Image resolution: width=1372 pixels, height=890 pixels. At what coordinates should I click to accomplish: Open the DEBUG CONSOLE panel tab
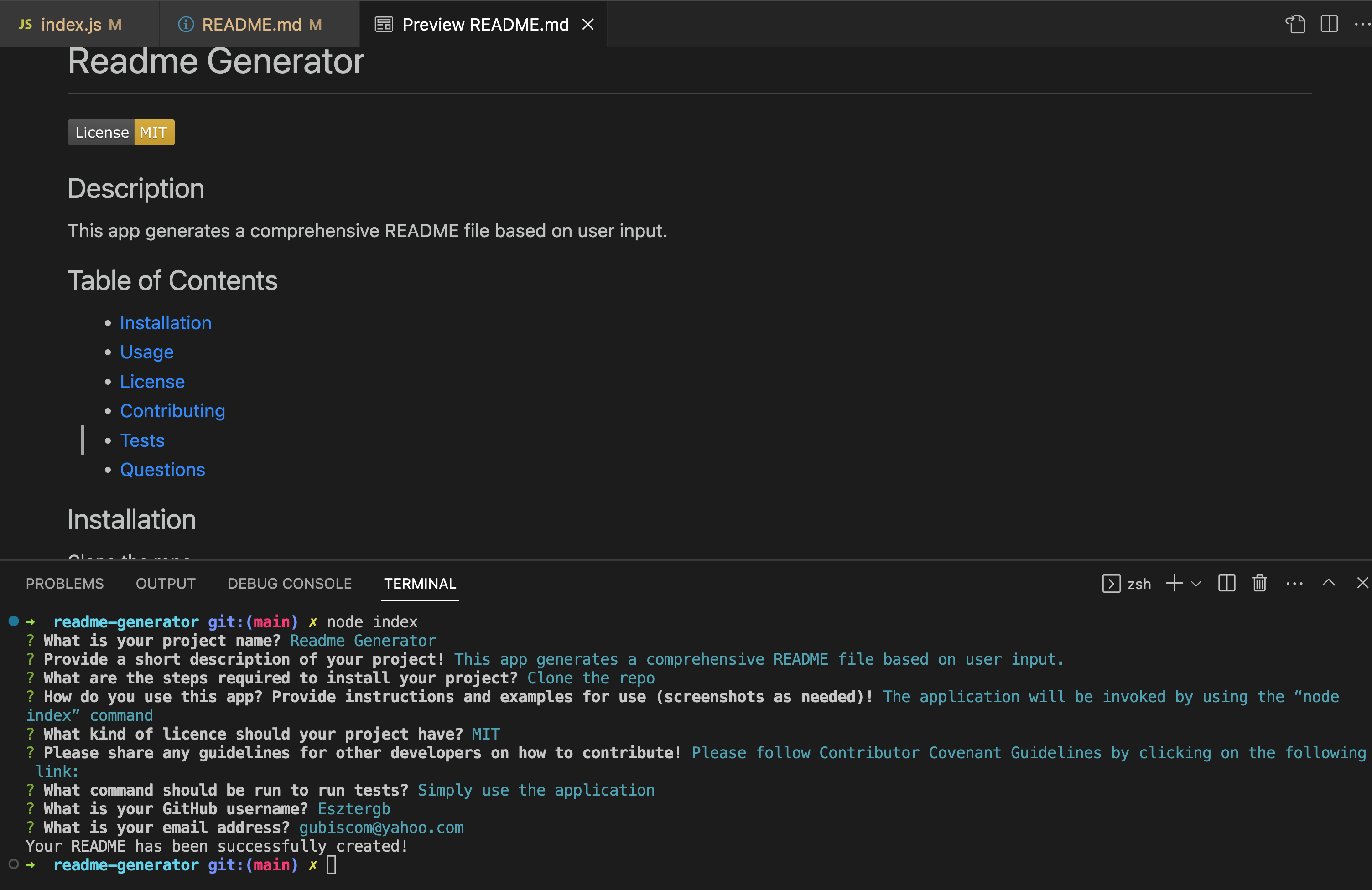289,583
